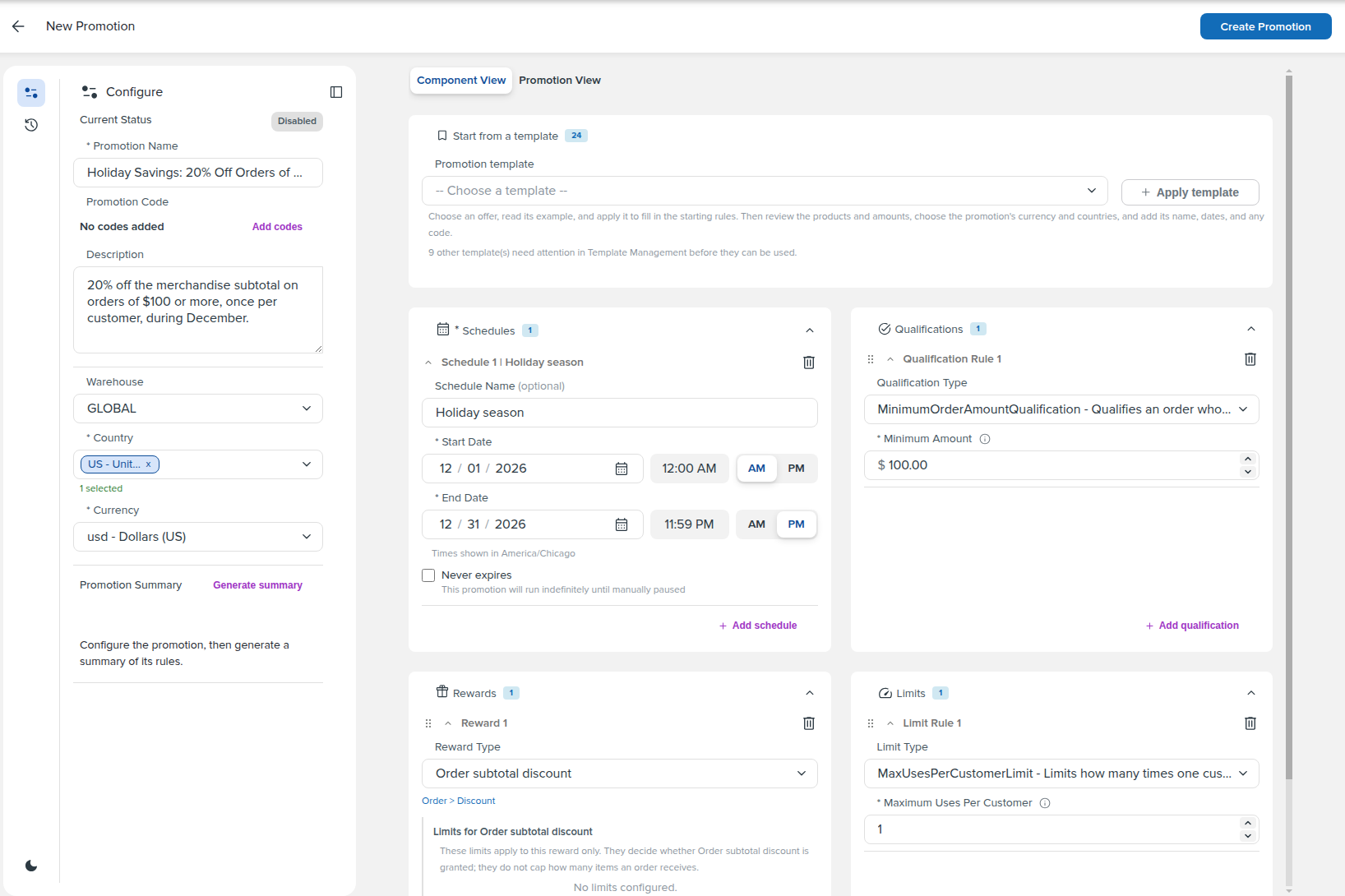
Task: Set Start Date time to PM
Action: (796, 469)
